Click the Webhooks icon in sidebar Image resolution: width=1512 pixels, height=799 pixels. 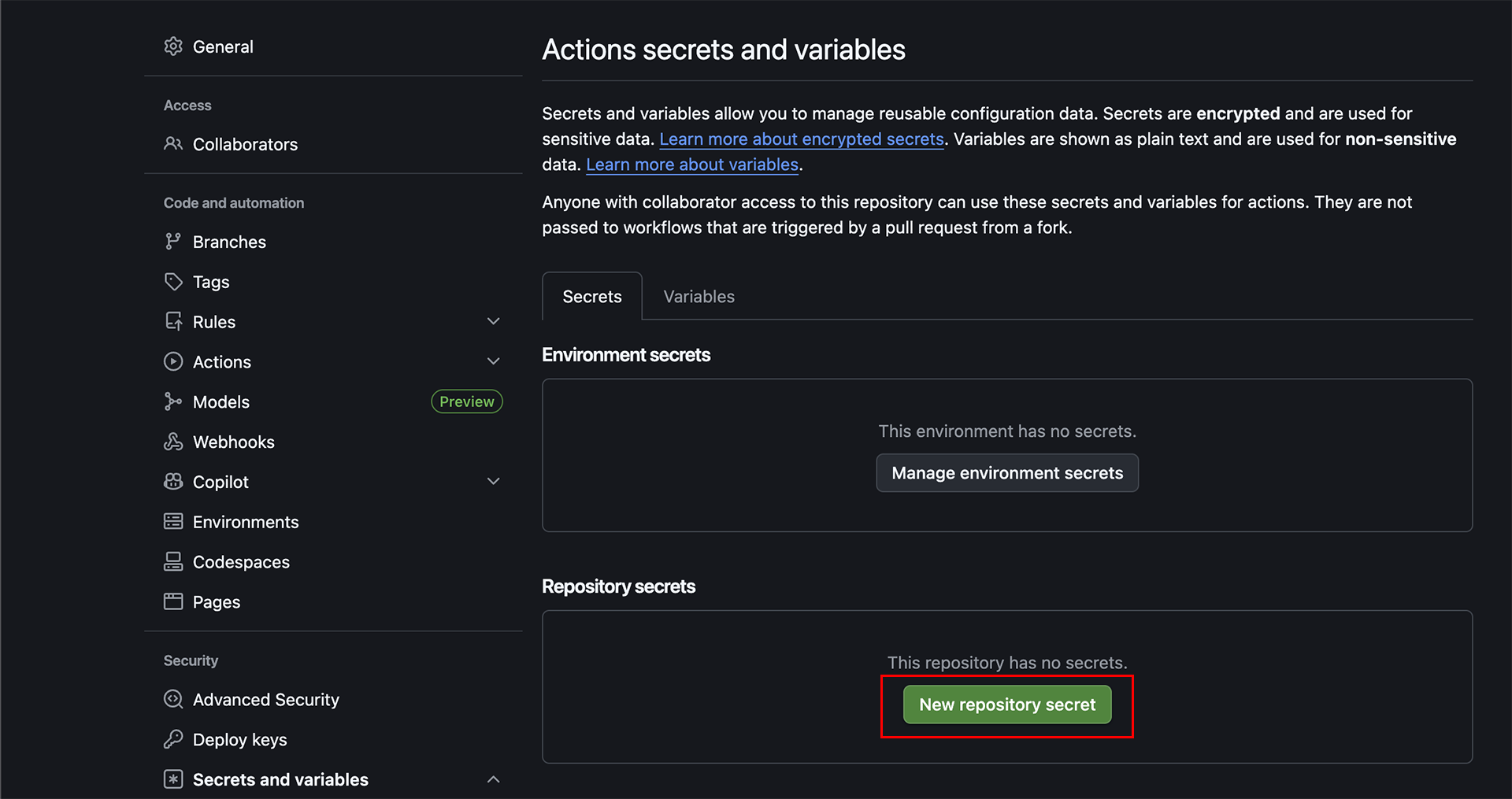173,442
